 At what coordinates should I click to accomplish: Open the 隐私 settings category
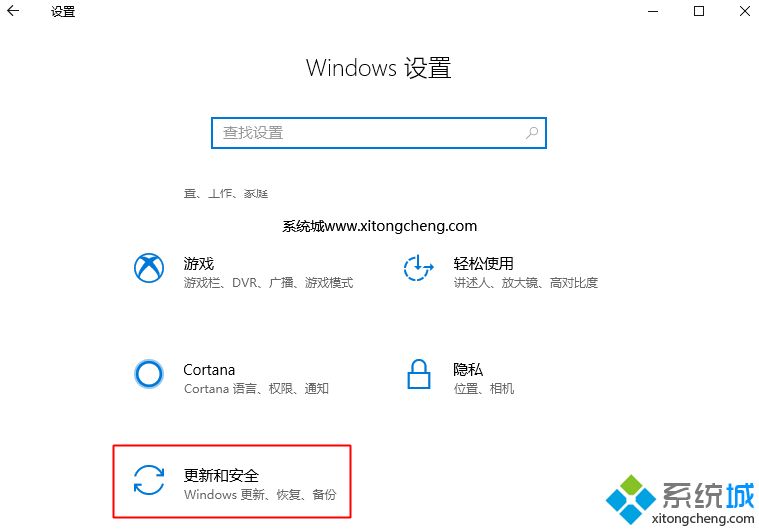468,370
